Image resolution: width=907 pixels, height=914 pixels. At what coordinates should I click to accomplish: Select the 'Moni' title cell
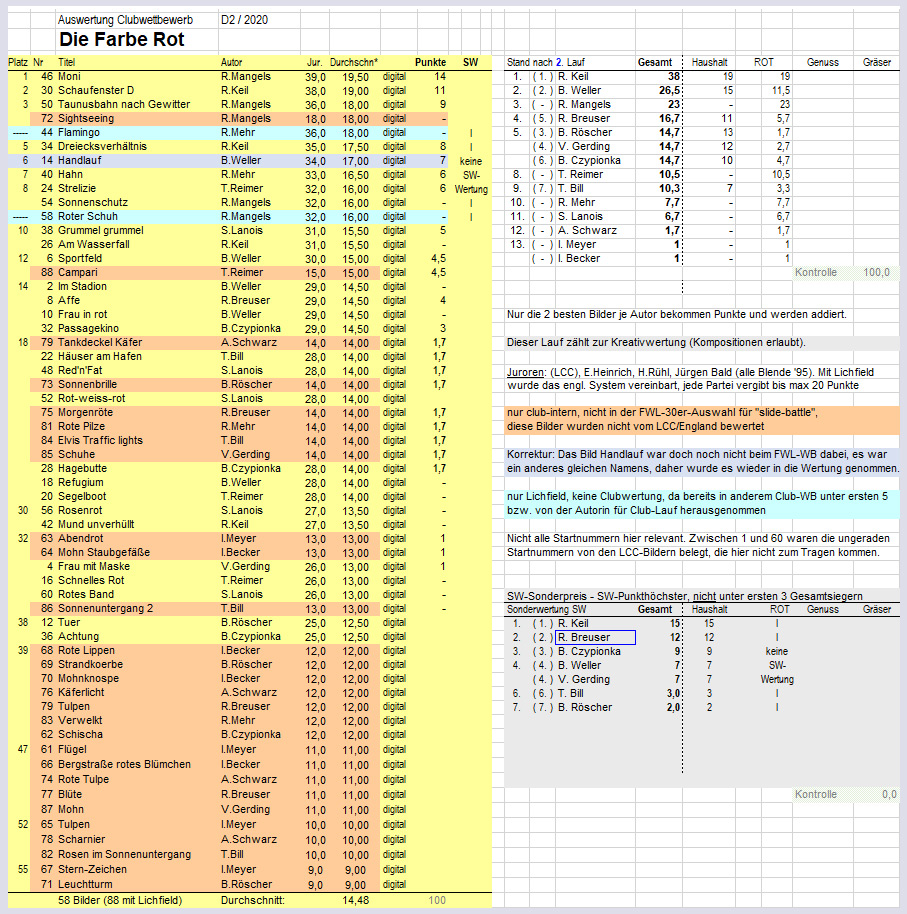(69, 76)
